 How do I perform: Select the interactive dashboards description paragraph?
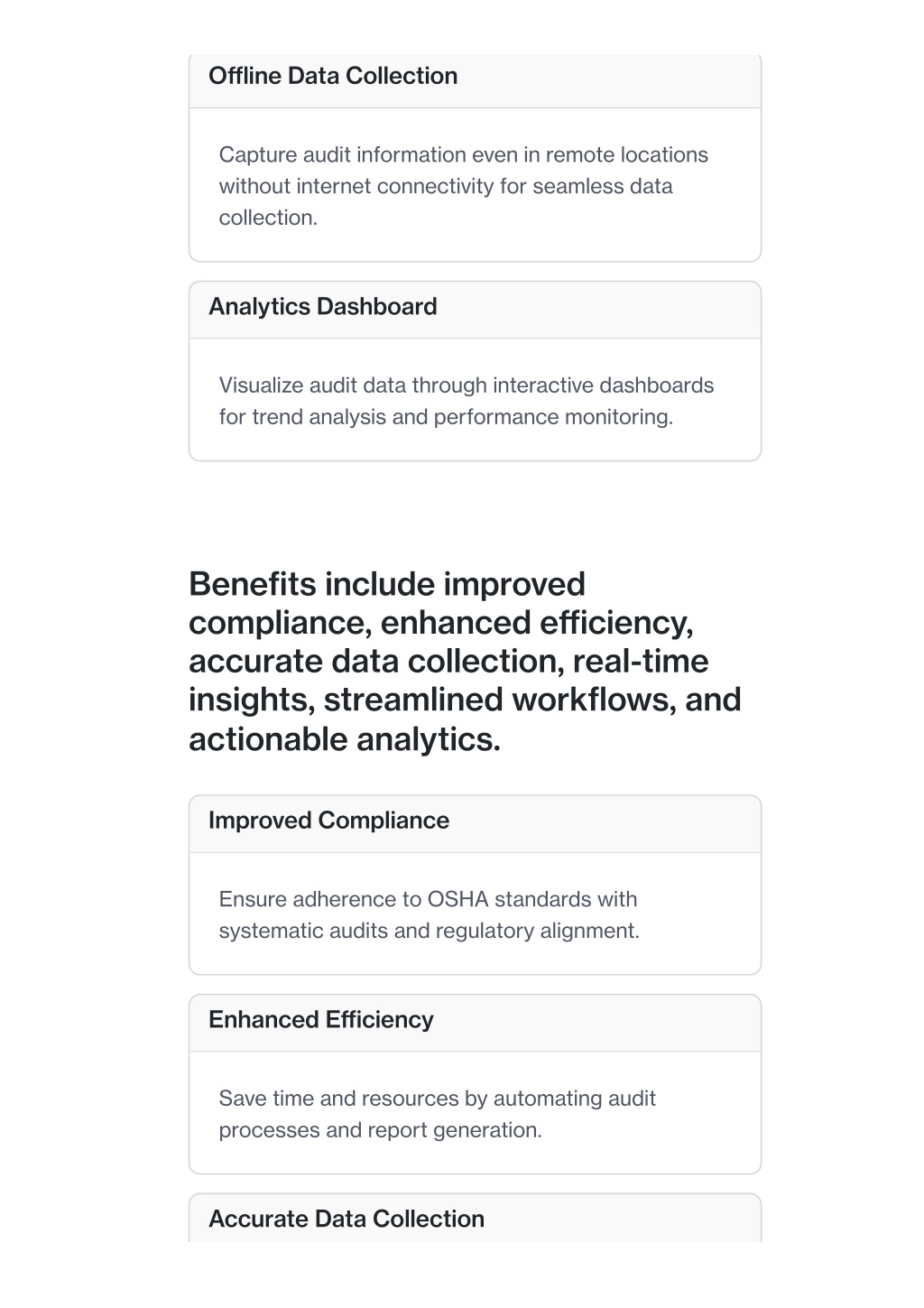pos(467,401)
